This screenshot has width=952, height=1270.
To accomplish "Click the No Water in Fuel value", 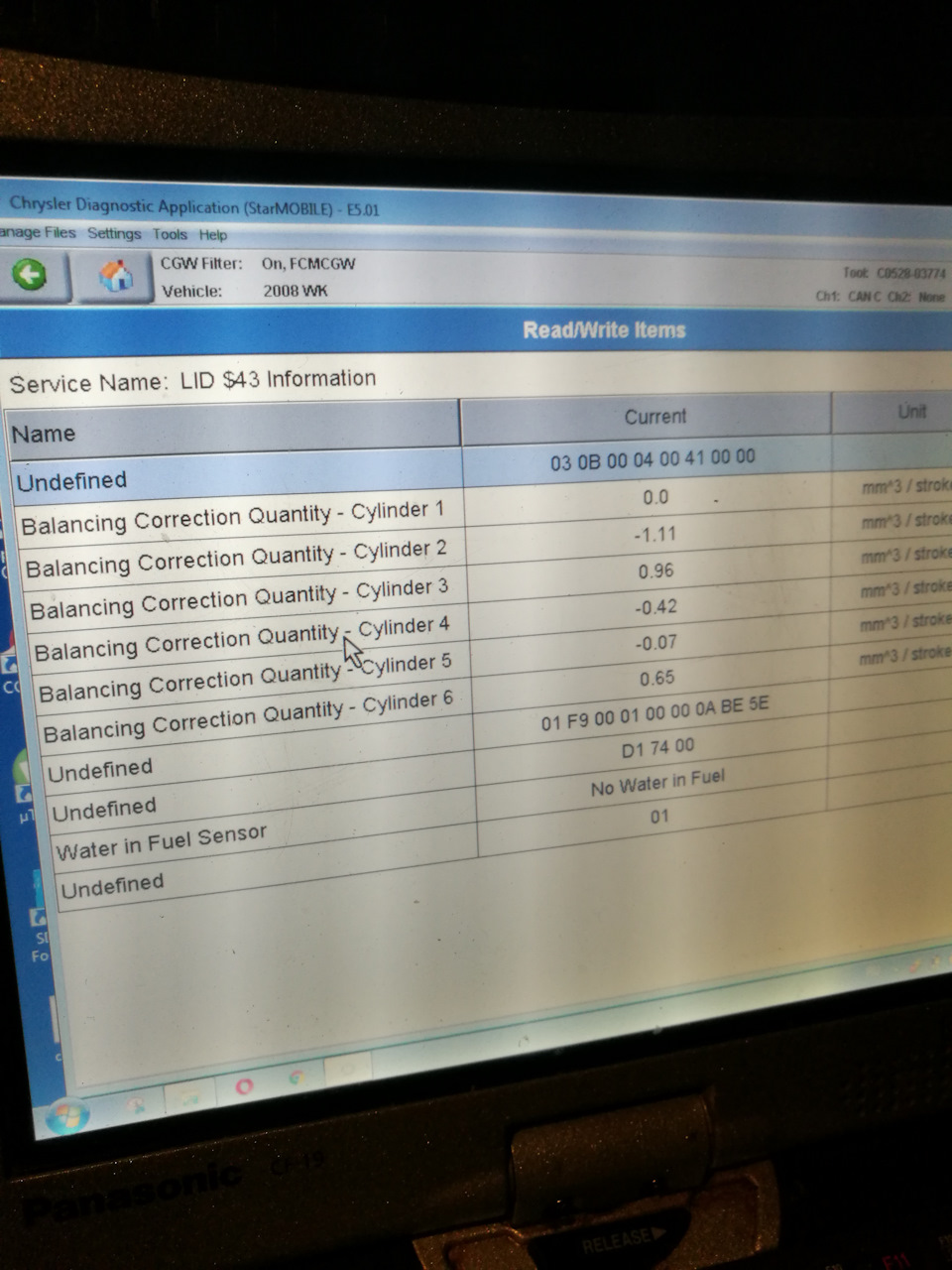I will coord(657,783).
